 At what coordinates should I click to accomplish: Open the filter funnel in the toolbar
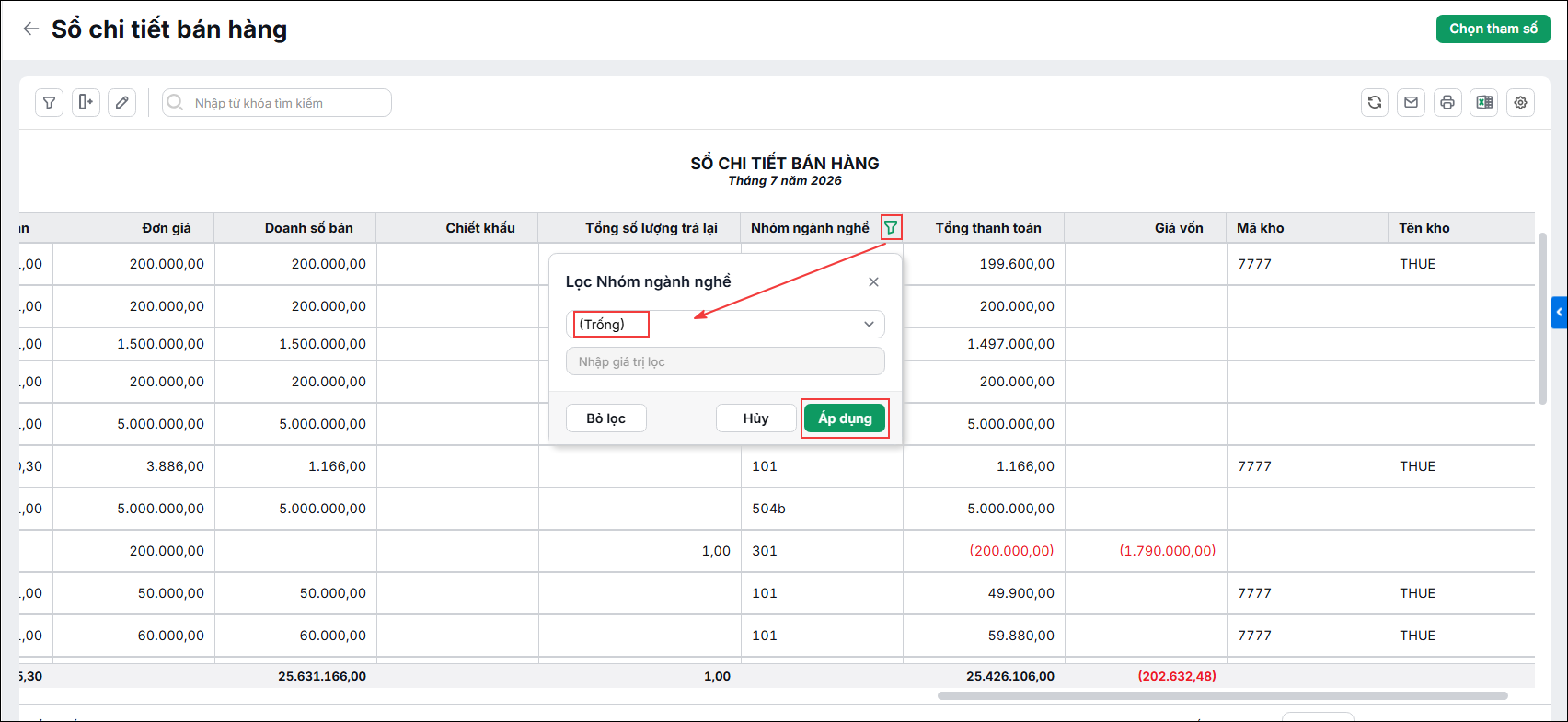(x=50, y=103)
